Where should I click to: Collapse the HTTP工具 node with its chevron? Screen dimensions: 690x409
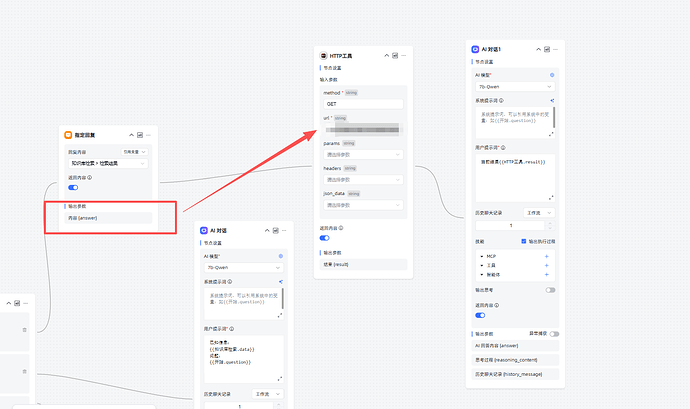(387, 55)
